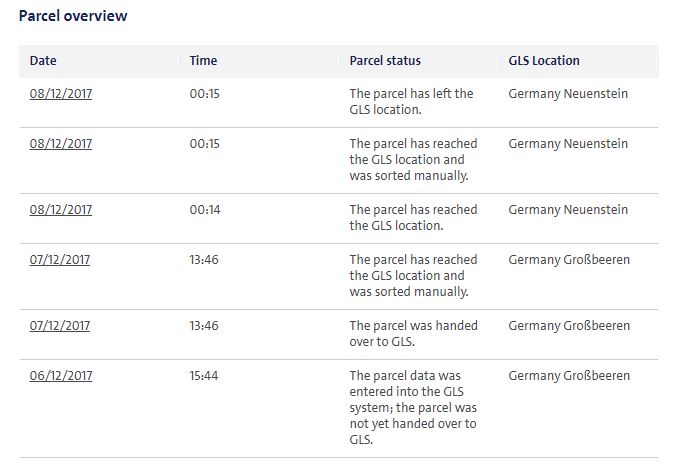Click the Parcel overview heading
Screen dimensions: 681x466
pos(73,16)
